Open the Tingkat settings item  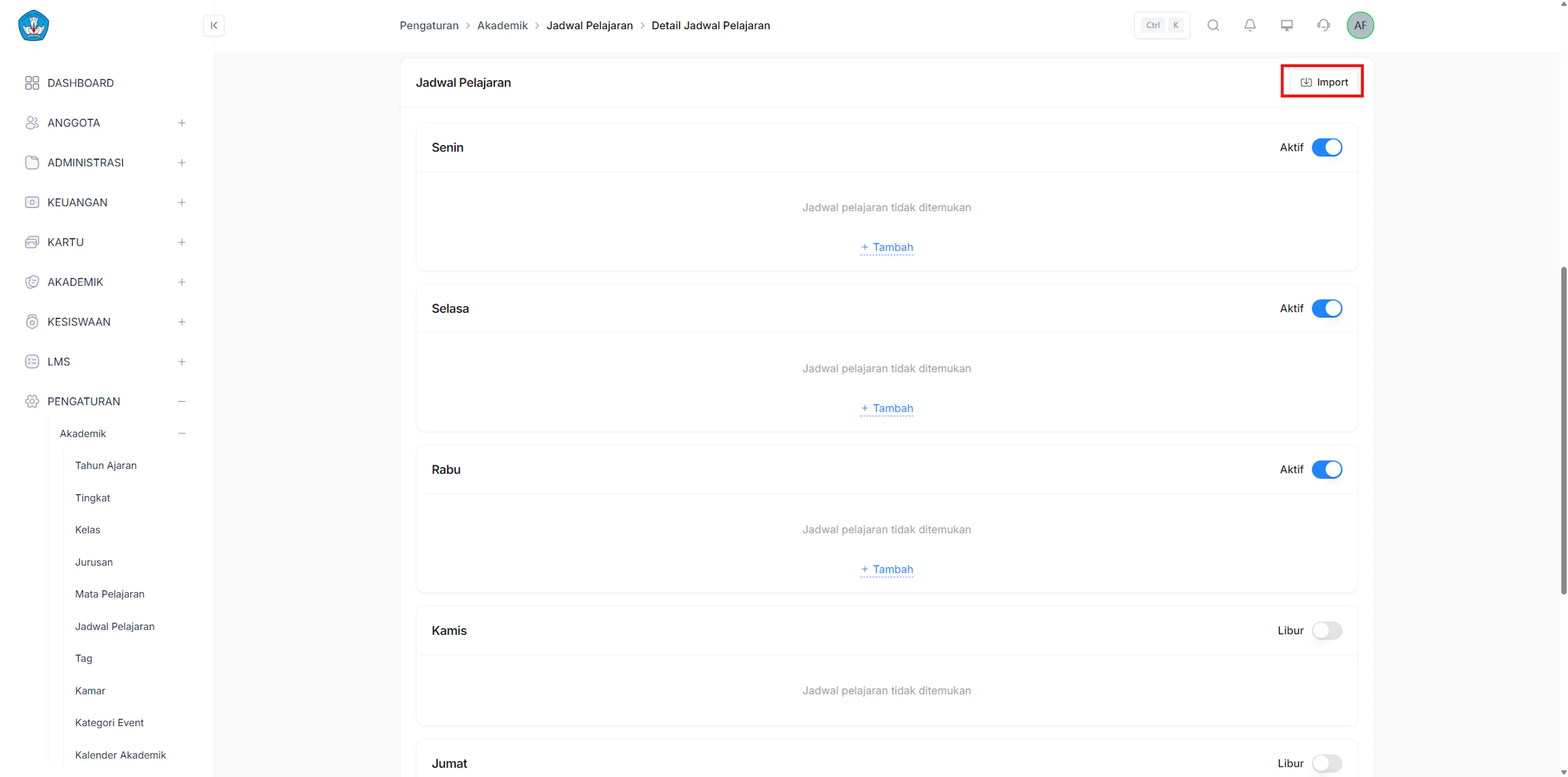click(93, 498)
